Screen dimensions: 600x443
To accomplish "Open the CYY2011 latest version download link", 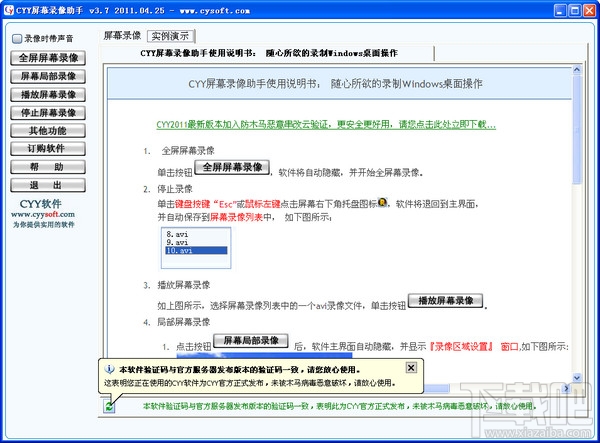I will pyautogui.click(x=326, y=125).
